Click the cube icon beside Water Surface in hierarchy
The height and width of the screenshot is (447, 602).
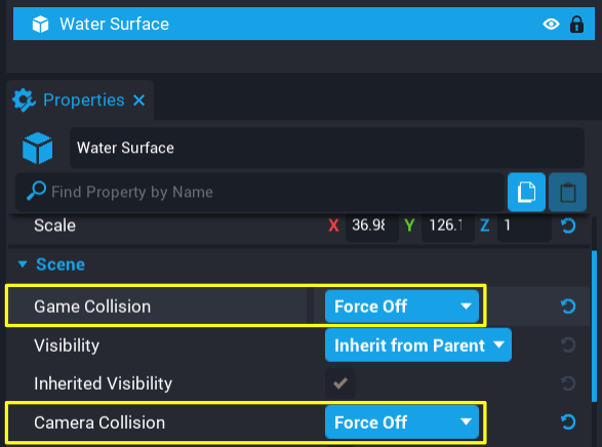tap(39, 24)
